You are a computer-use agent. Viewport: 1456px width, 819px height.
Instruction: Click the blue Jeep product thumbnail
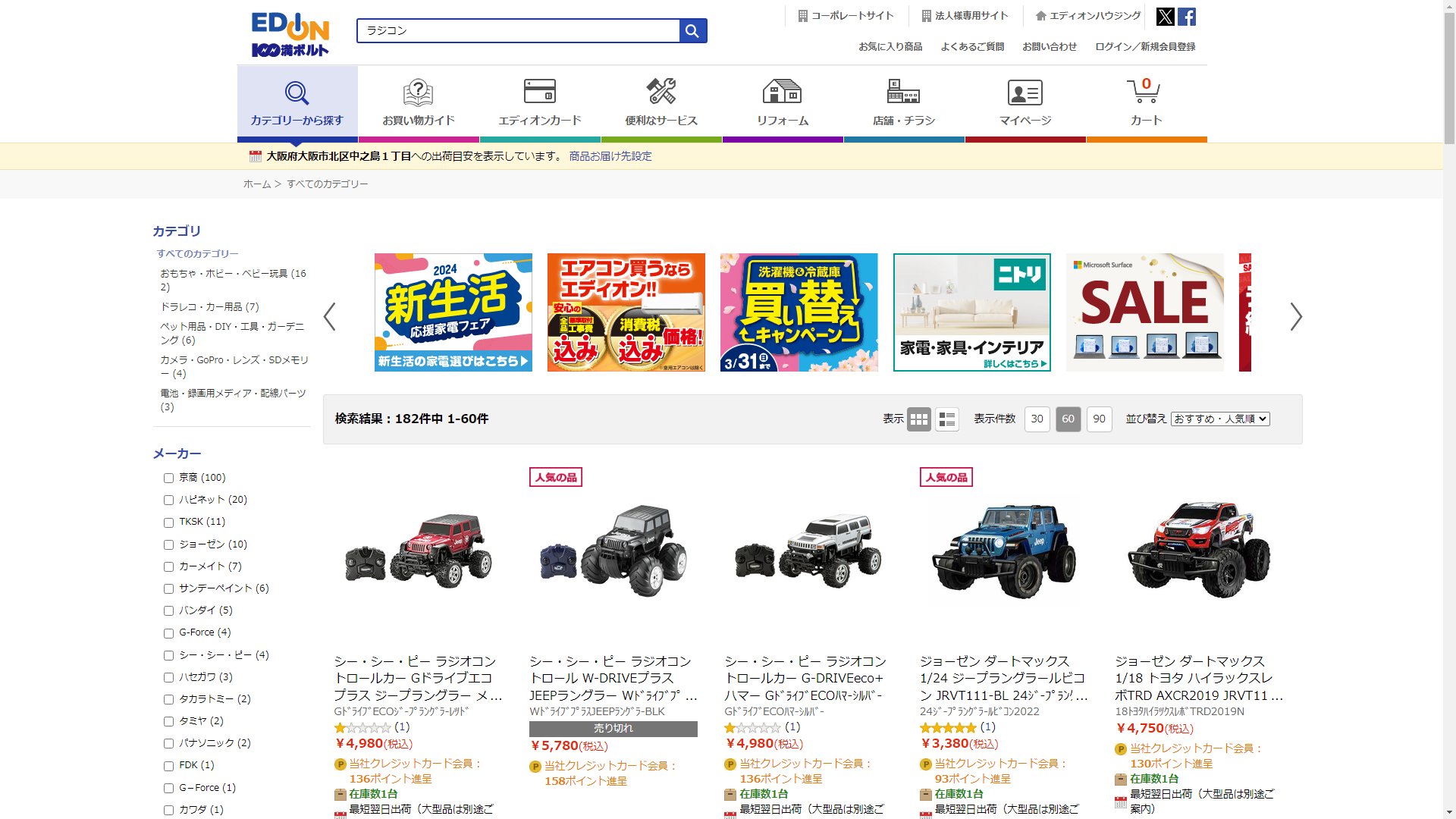1004,550
